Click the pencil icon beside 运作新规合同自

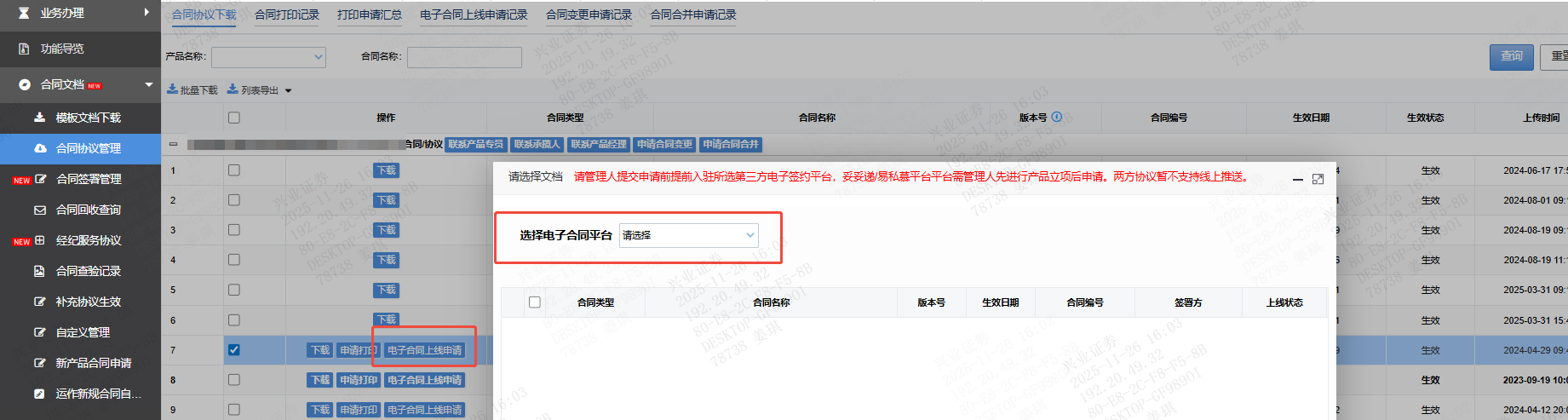[x=39, y=394]
